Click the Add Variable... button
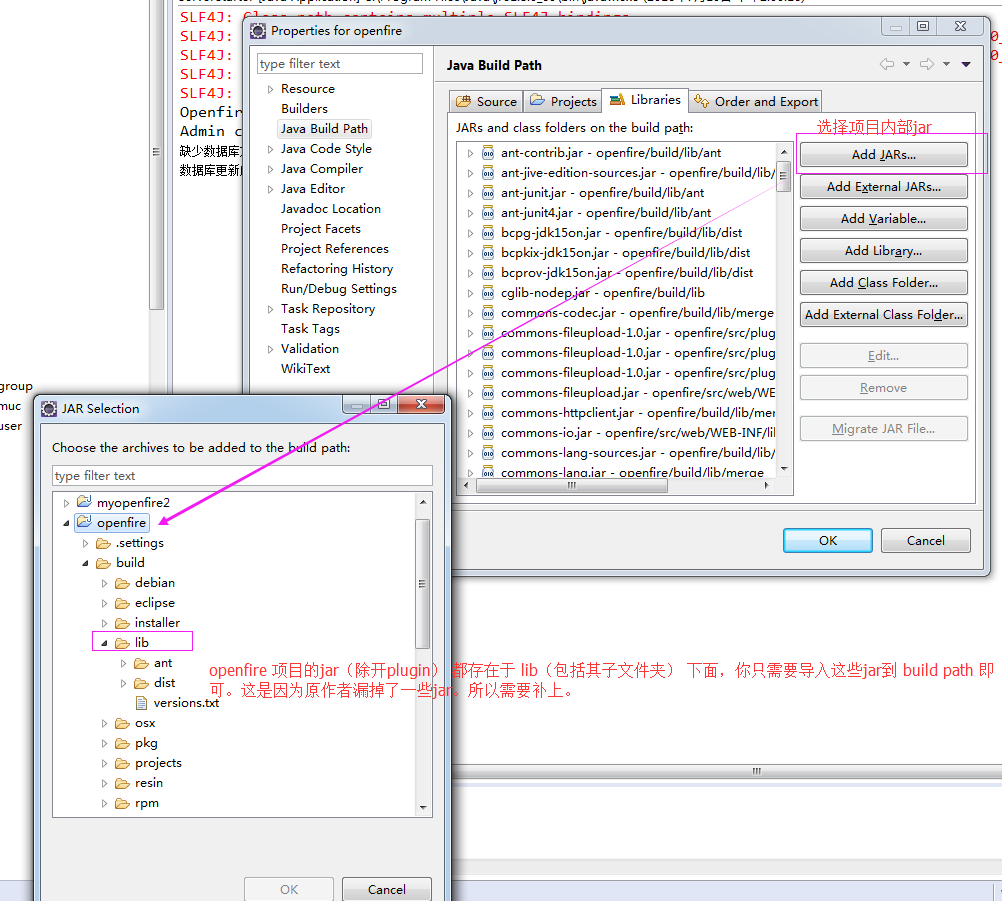This screenshot has height=901, width=1002. 883,219
